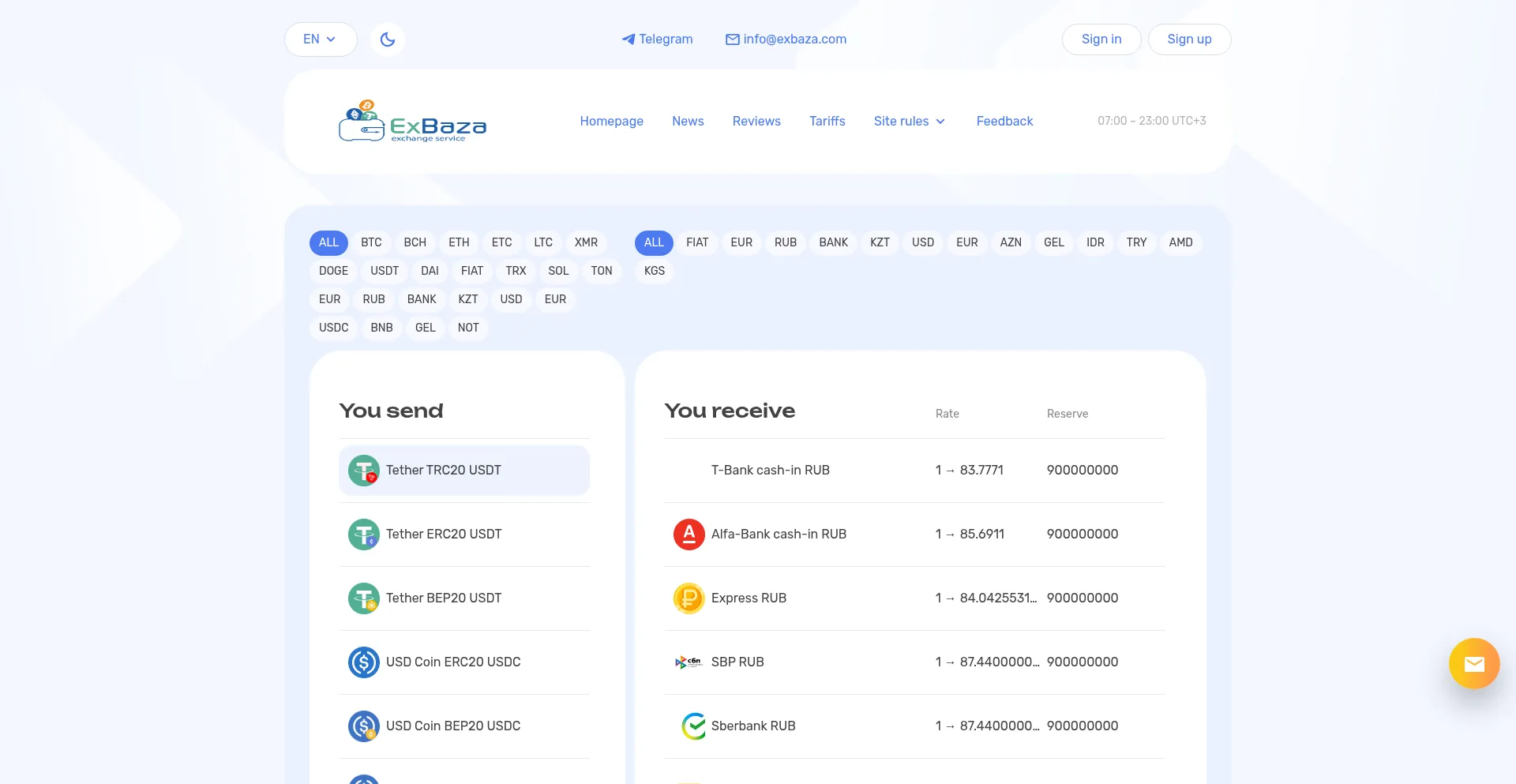
Task: Click the Tether ERC20 USDT label
Action: click(x=444, y=535)
